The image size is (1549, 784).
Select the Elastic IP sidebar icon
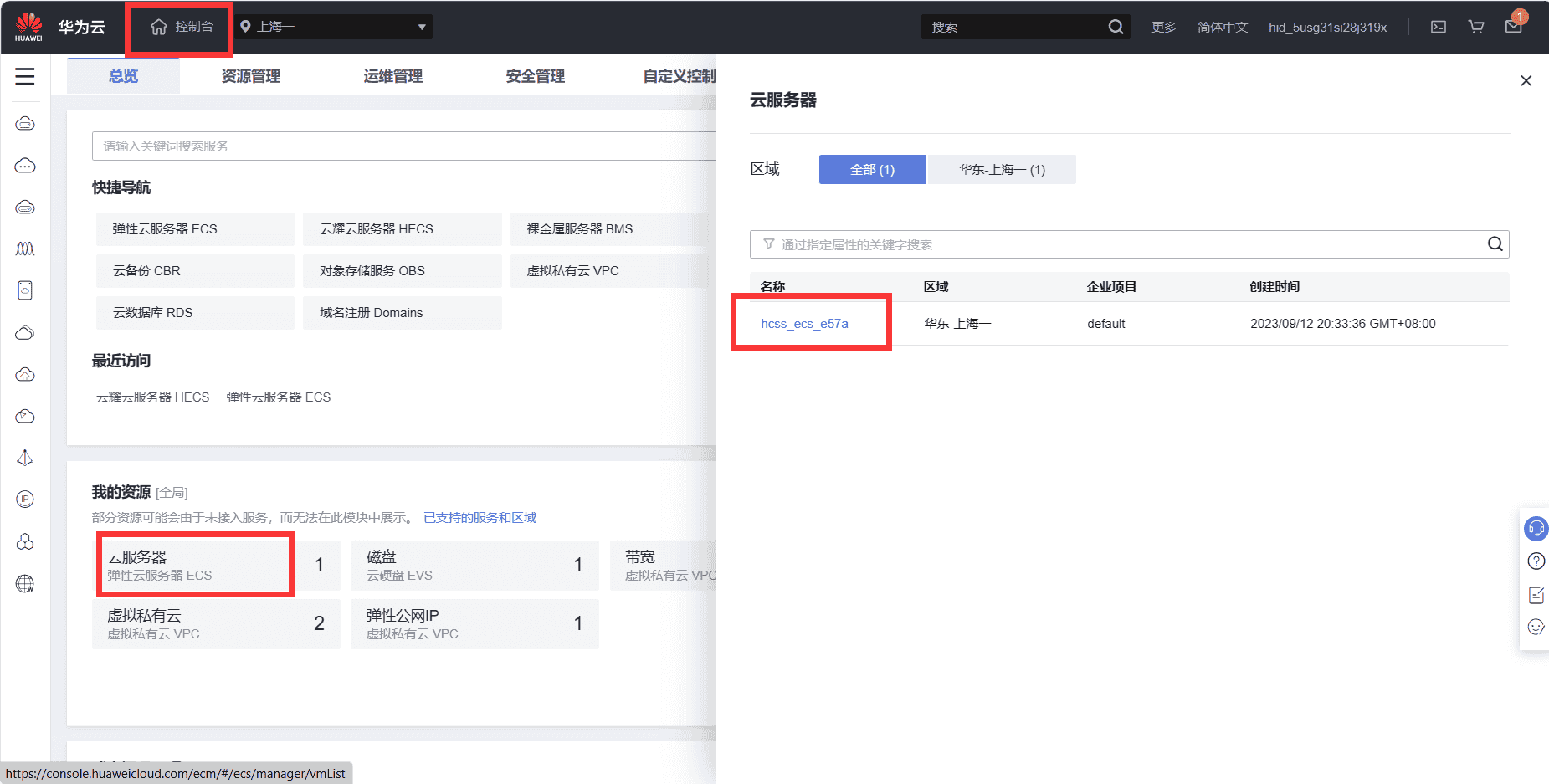pos(25,500)
